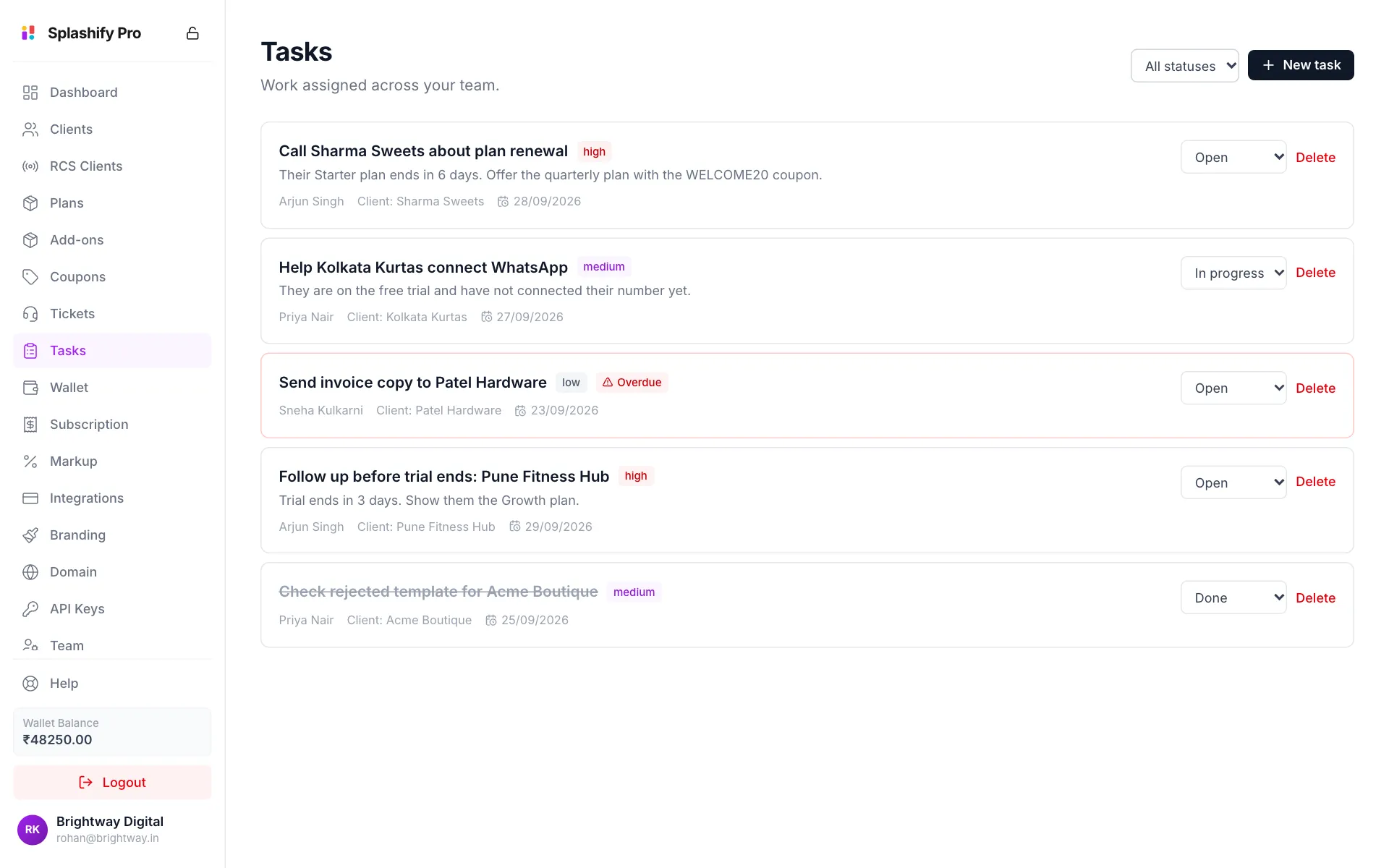This screenshot has width=1389, height=868.
Task: Select the Clients people icon
Action: click(x=30, y=129)
